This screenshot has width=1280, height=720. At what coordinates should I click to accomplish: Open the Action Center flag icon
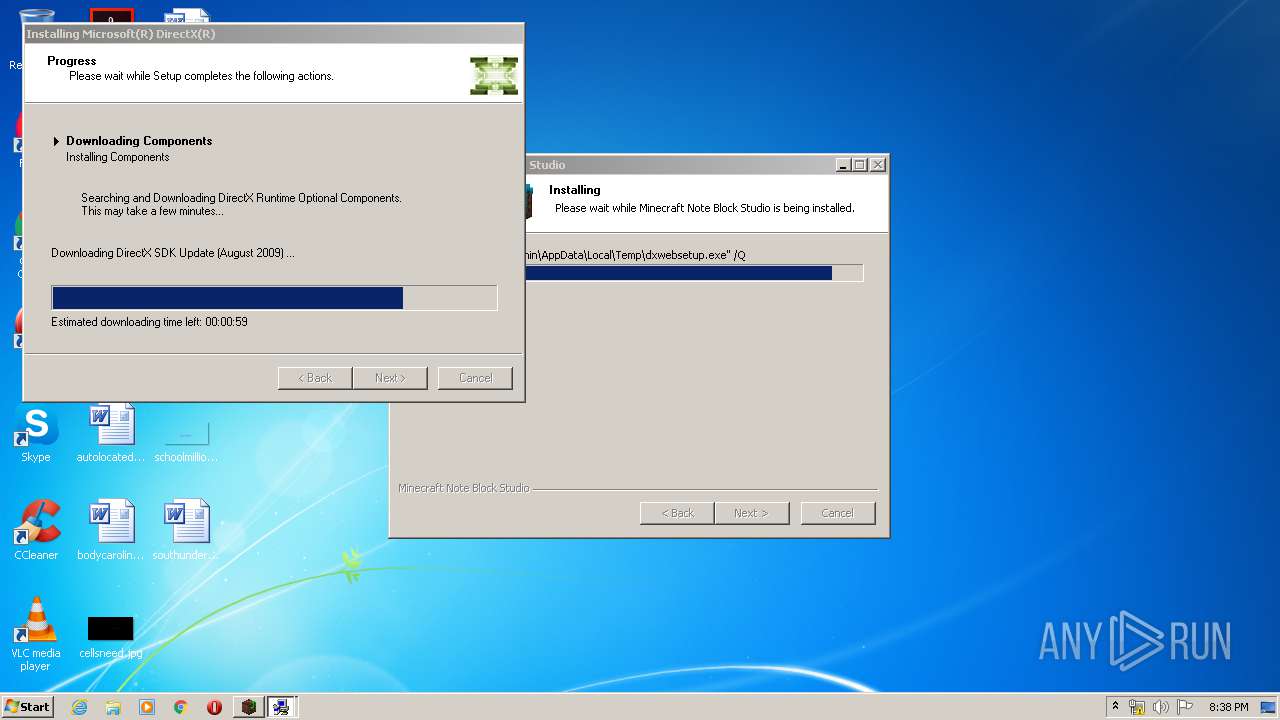coord(1185,707)
